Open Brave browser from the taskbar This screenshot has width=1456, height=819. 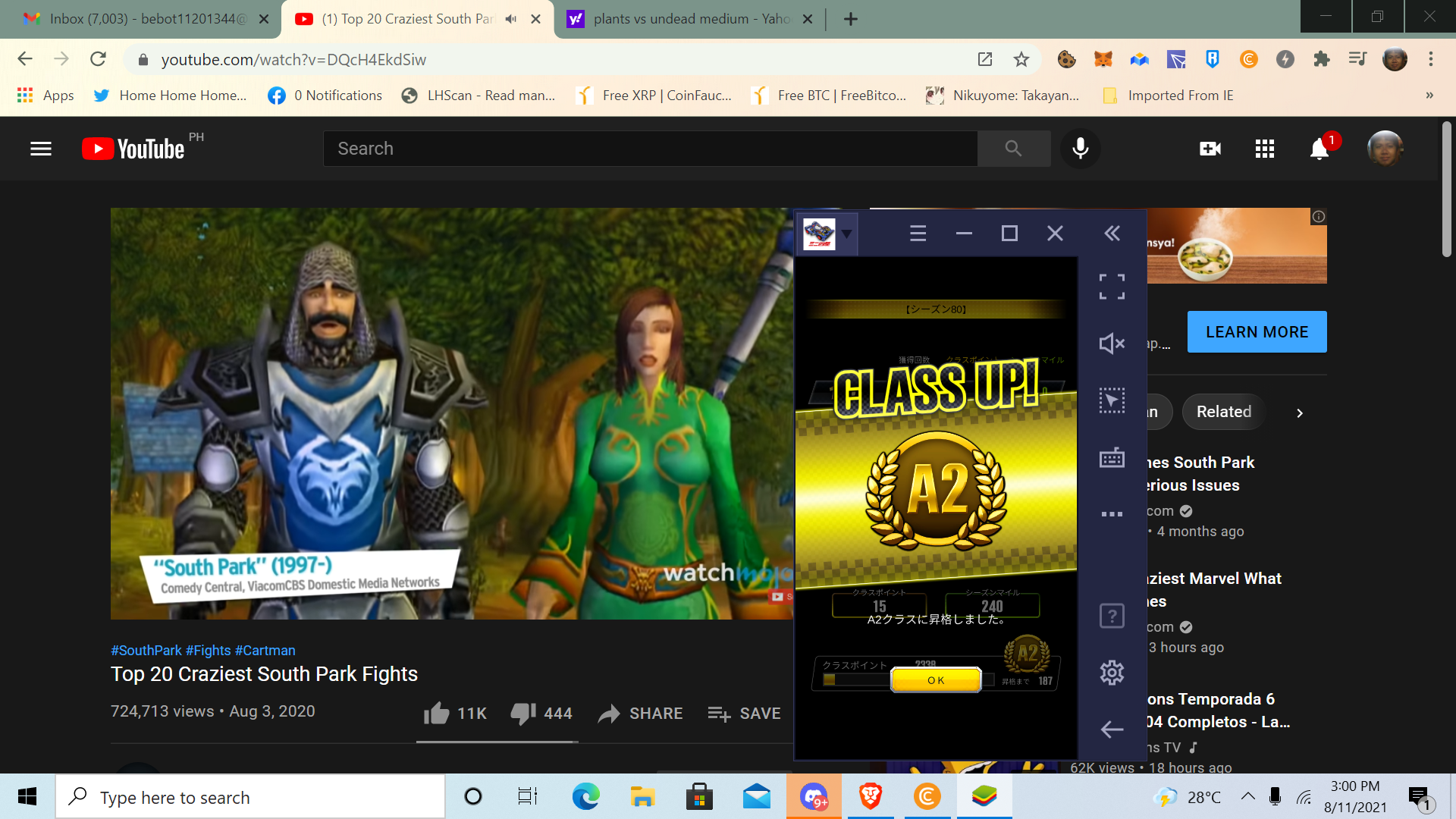[x=871, y=796]
